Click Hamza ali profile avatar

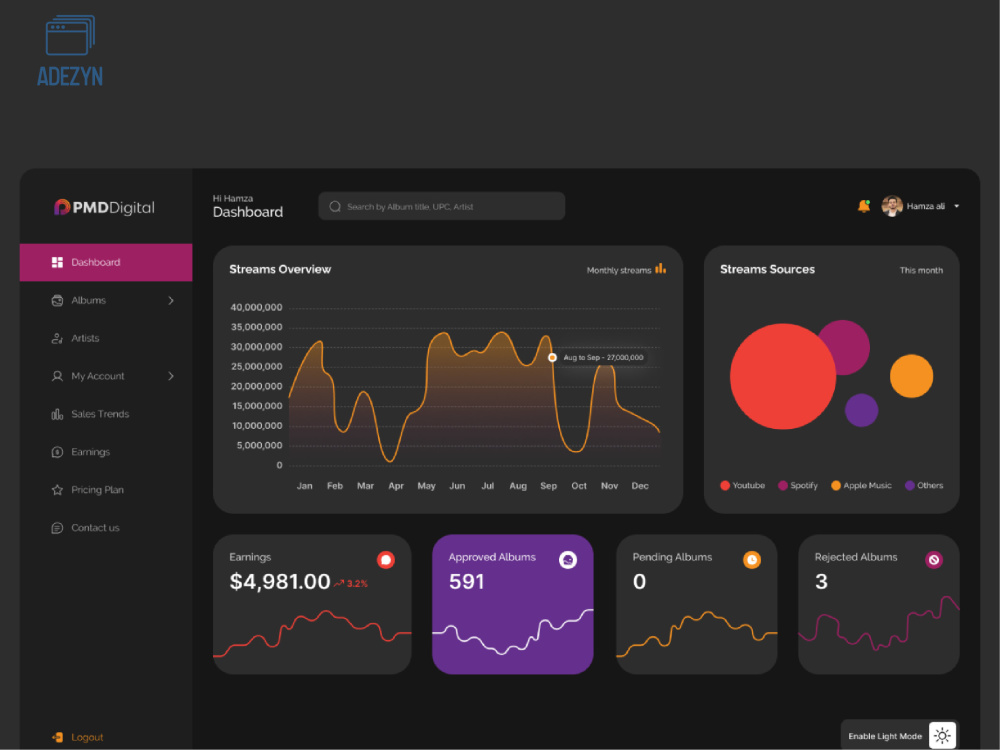pos(892,206)
